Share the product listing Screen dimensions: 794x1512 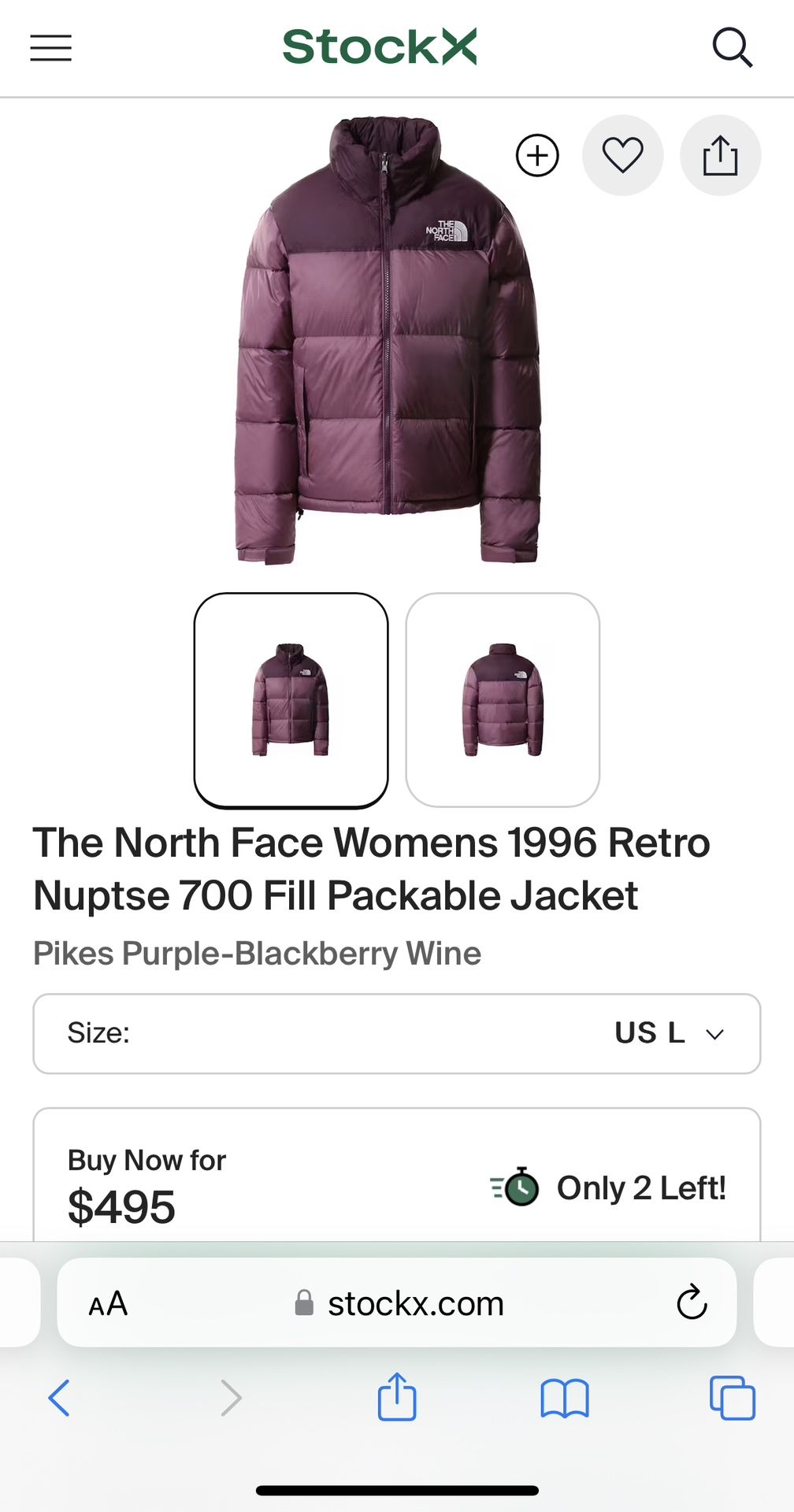719,155
